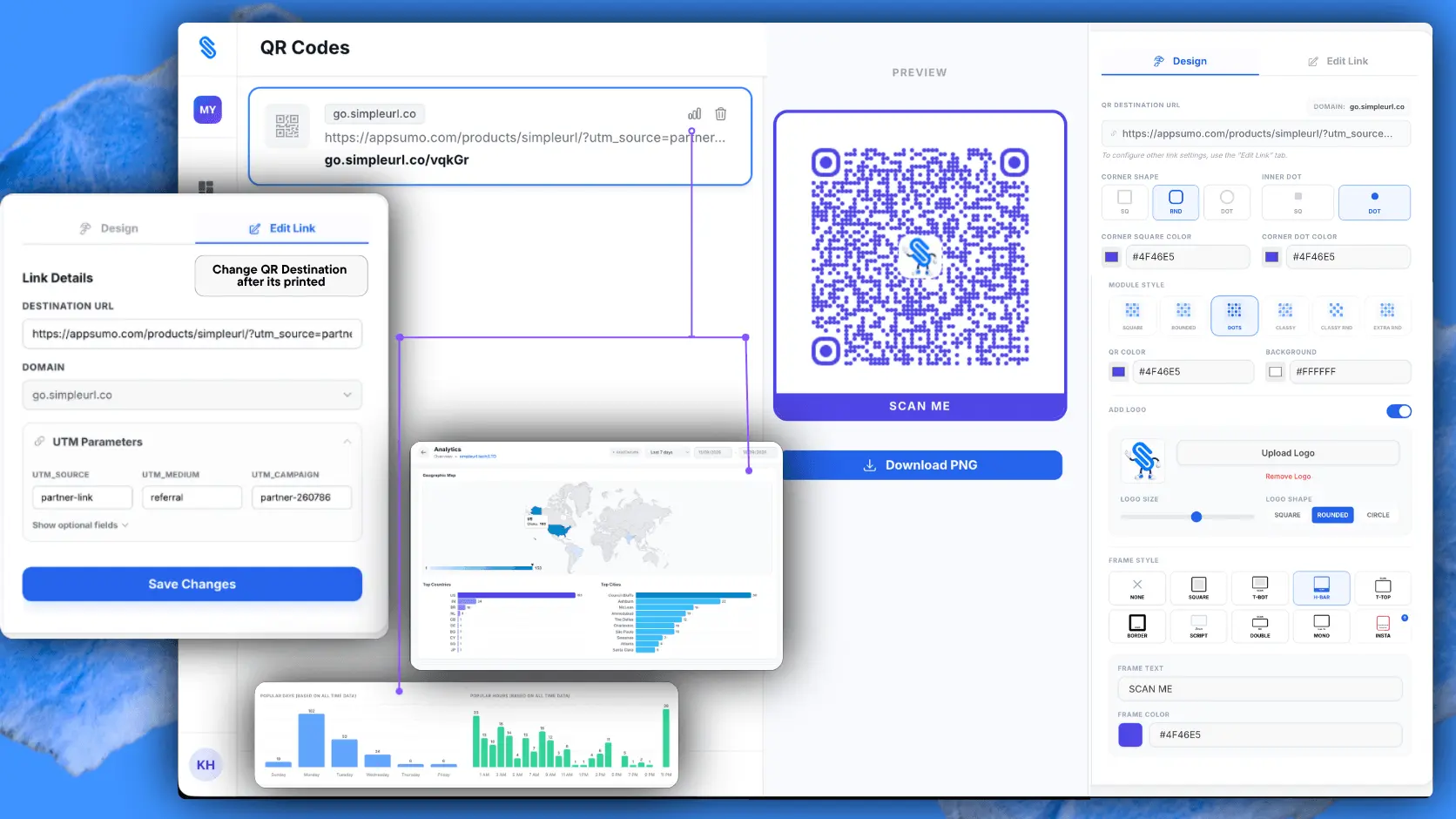The image size is (1456, 819).
Task: Select the RND corner shape option
Action: [1176, 202]
